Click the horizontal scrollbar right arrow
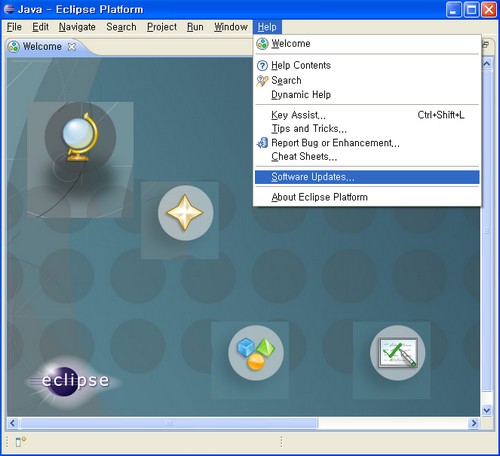Screen dimensions: 500x456 click(x=473, y=423)
